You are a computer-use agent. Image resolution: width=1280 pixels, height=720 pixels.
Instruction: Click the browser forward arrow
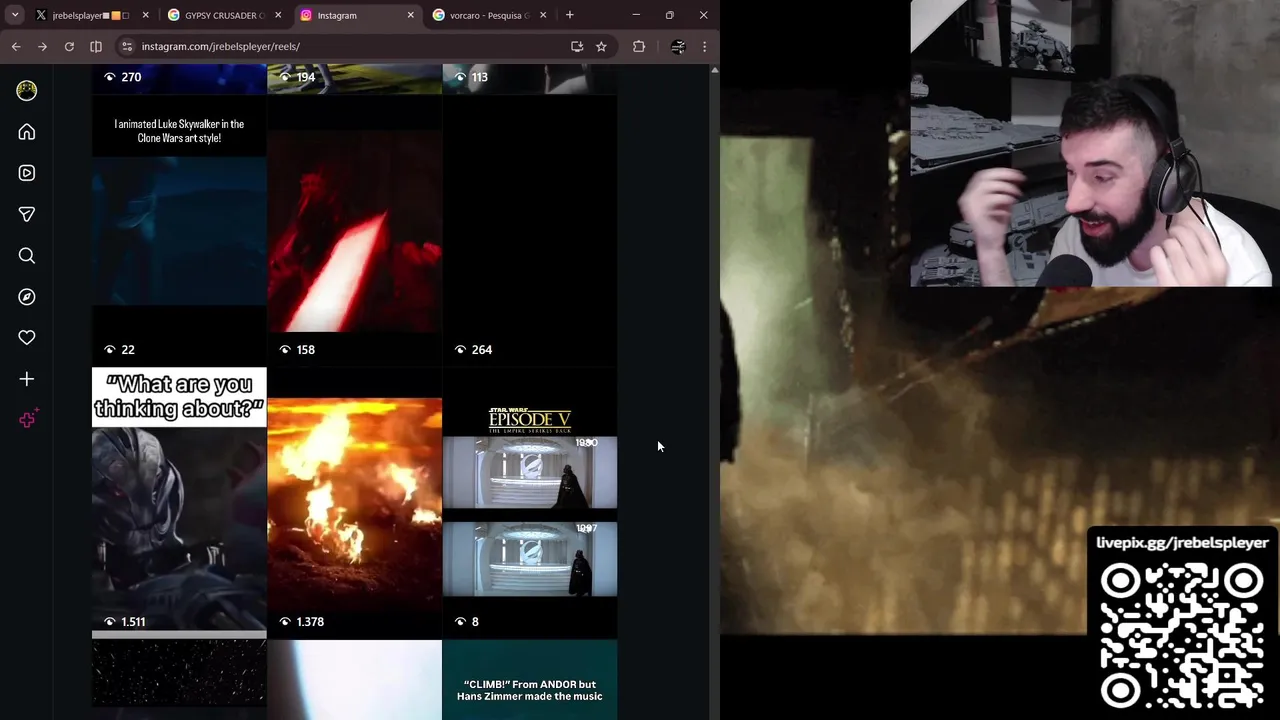click(42, 46)
